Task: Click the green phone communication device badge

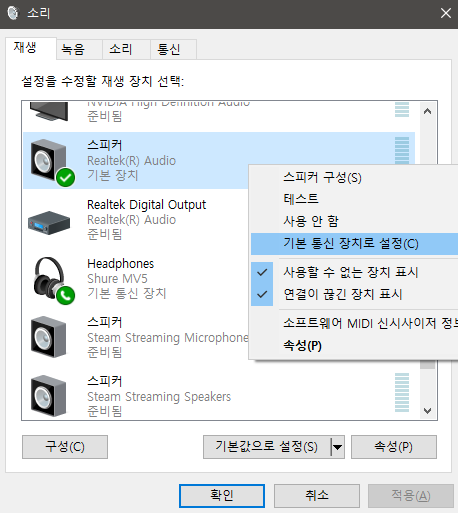Action: coord(65,295)
